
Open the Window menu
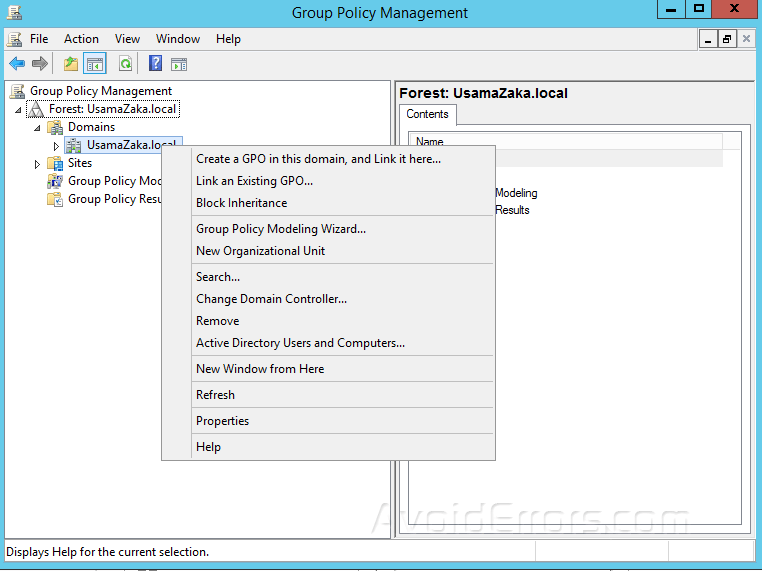click(178, 39)
